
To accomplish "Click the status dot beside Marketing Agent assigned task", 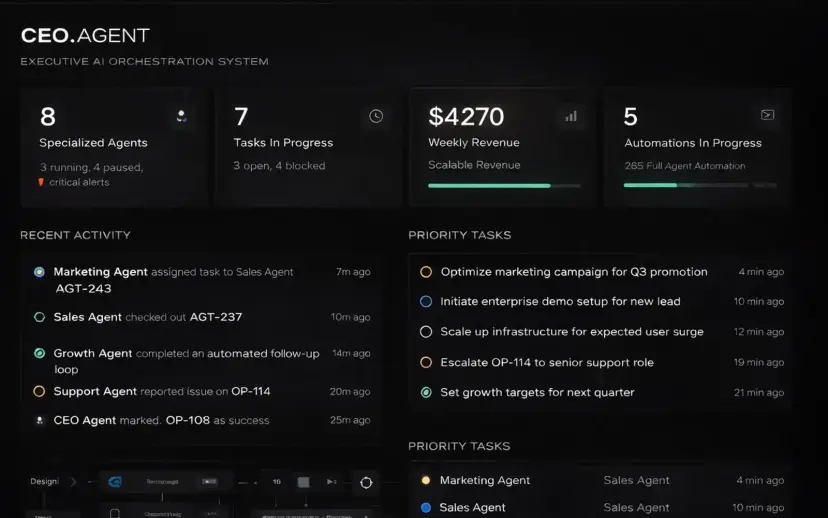I will [x=39, y=272].
